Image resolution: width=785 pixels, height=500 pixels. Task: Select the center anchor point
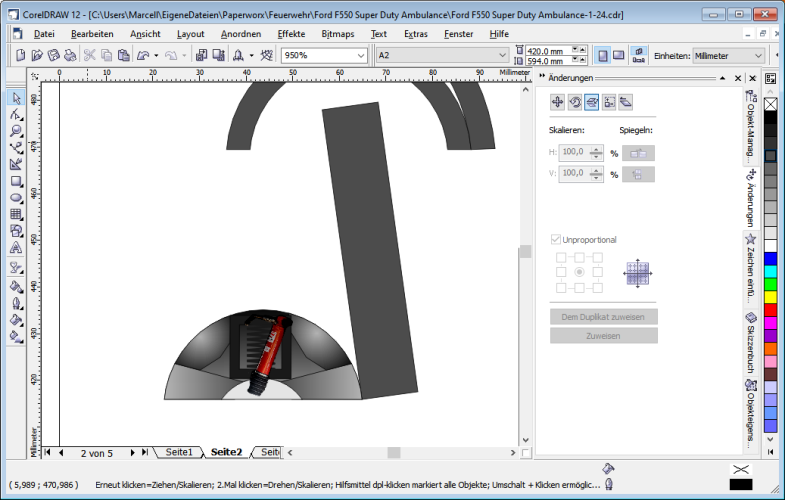(x=579, y=272)
